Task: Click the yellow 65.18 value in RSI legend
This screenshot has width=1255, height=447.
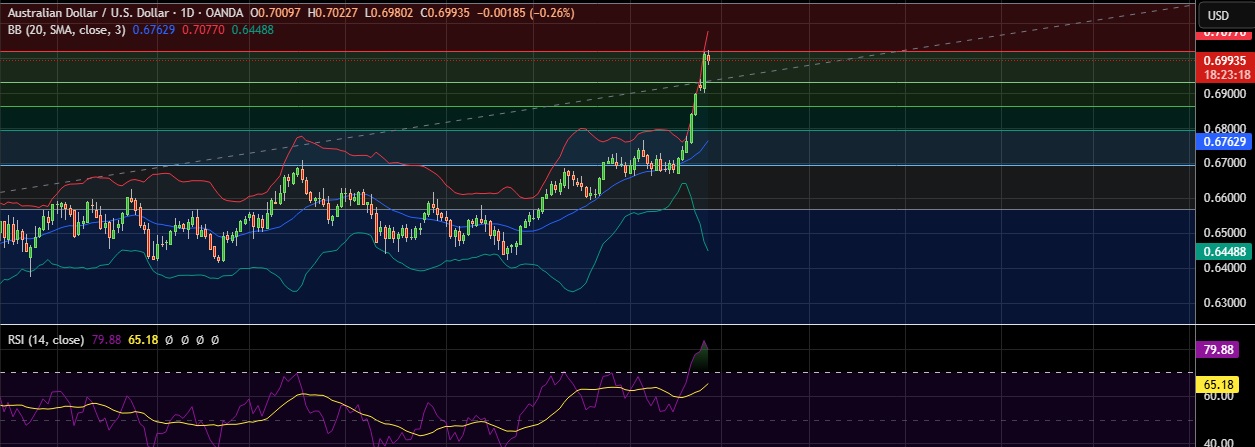Action: coord(144,340)
